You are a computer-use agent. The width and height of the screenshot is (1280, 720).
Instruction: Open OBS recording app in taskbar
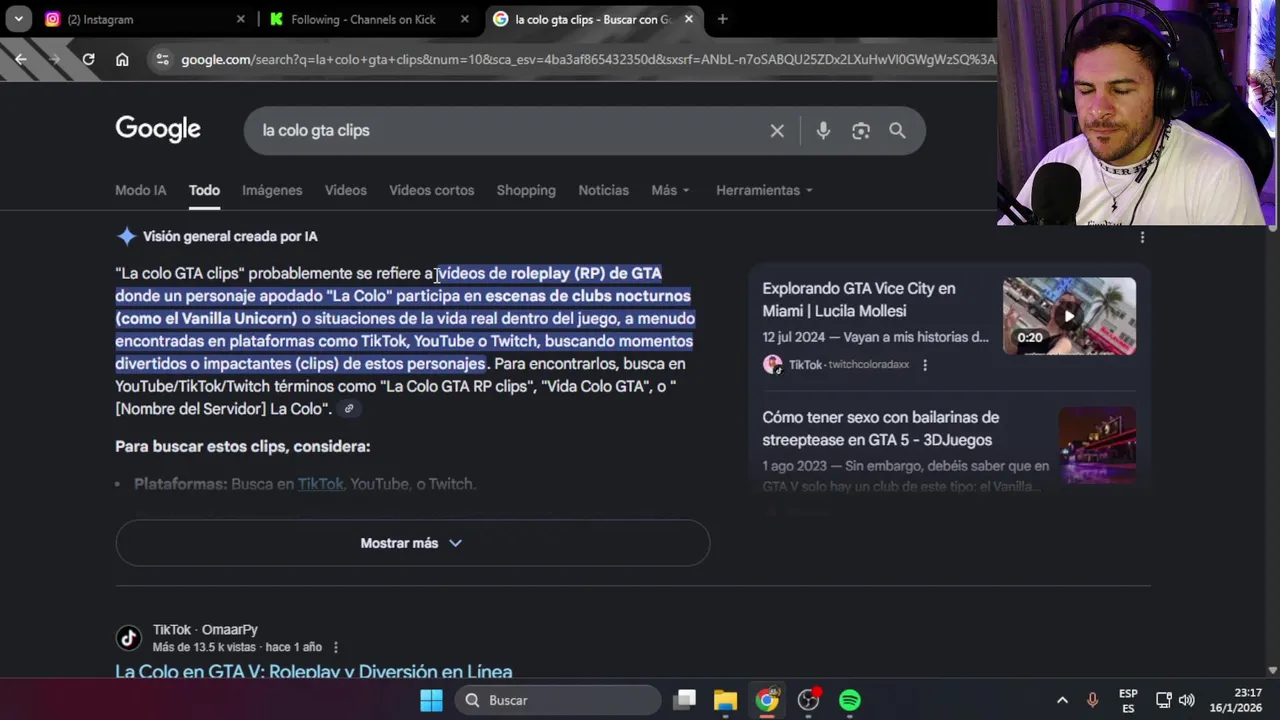click(x=809, y=700)
